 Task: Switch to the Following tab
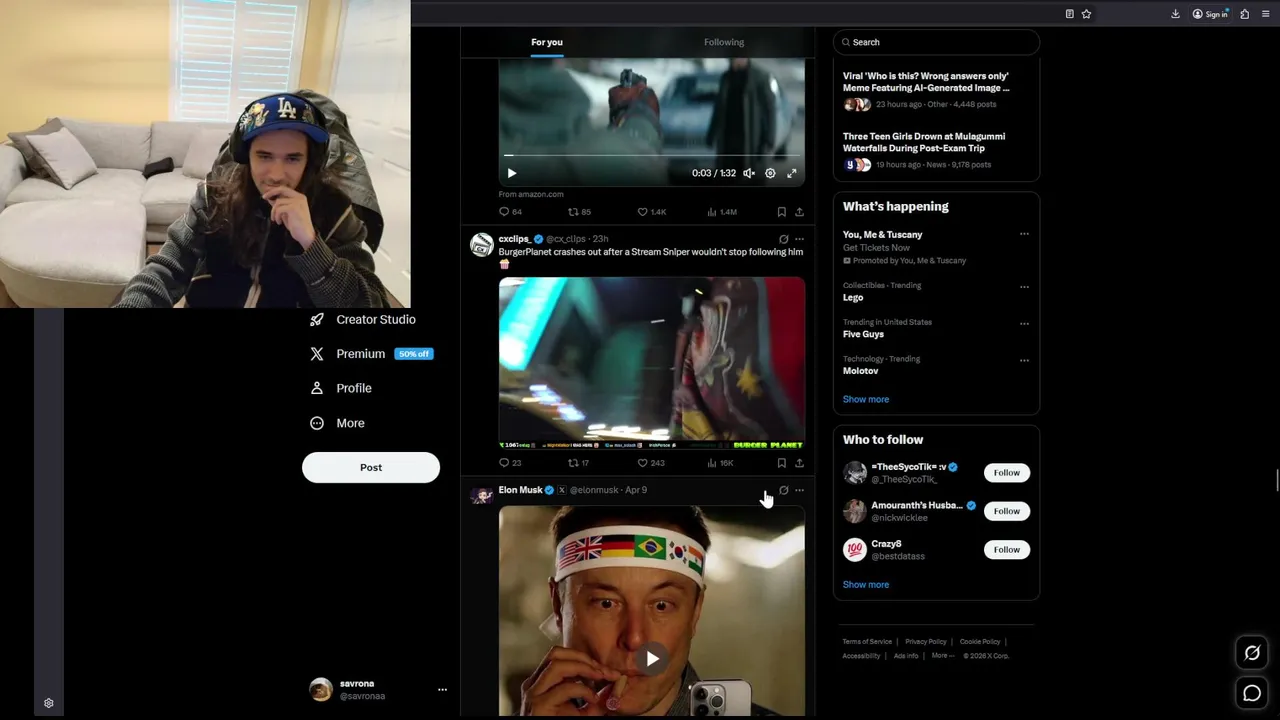(x=724, y=42)
